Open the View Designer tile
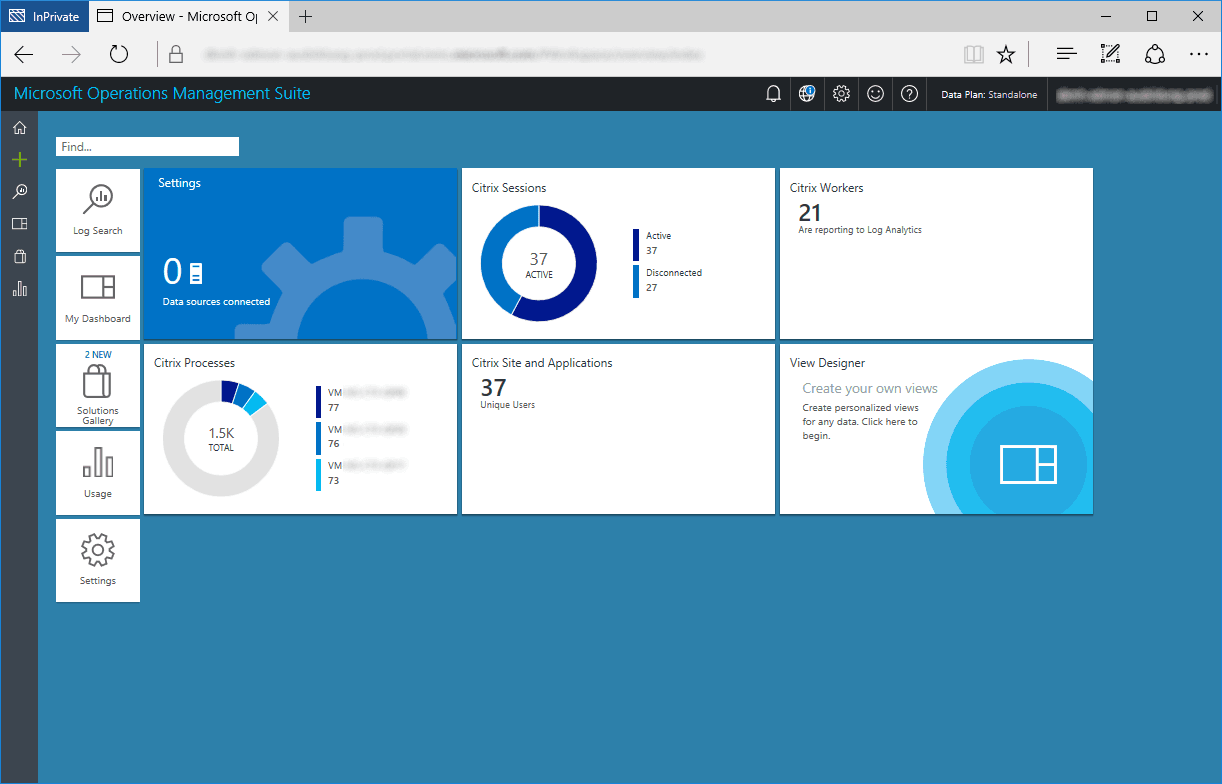 click(x=936, y=429)
